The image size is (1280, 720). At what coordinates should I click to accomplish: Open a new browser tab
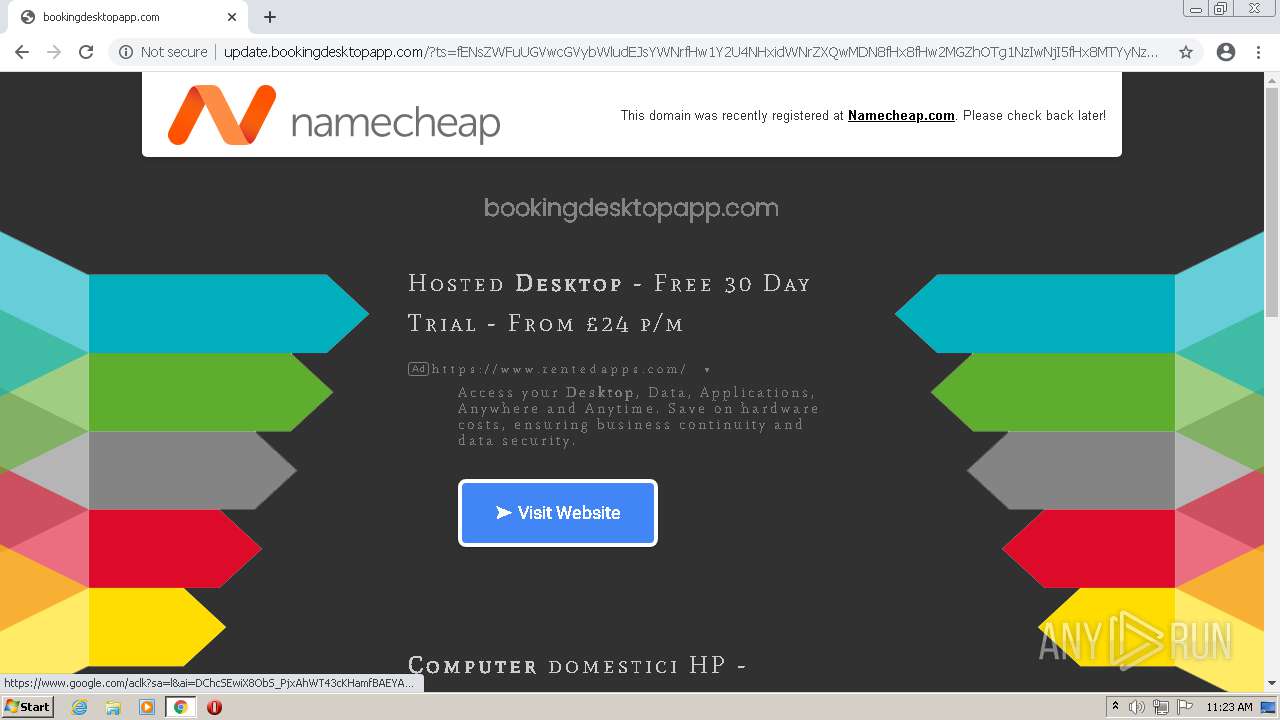(270, 17)
